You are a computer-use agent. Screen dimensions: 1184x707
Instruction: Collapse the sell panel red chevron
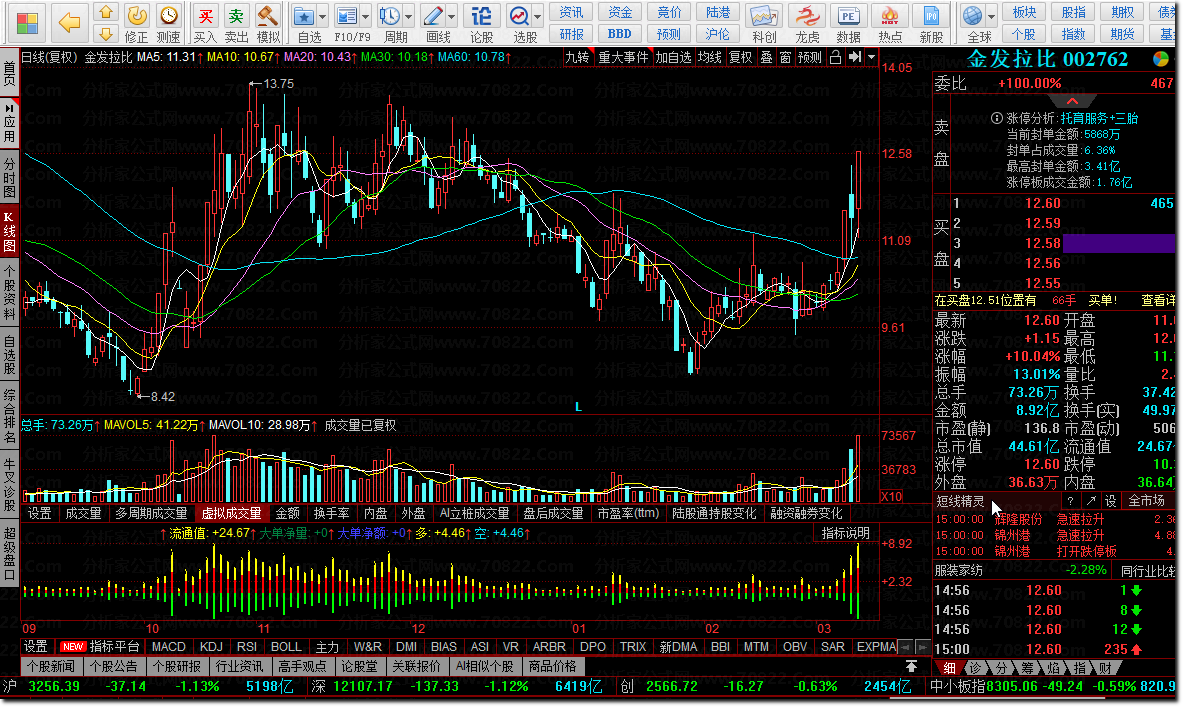pyautogui.click(x=1072, y=101)
